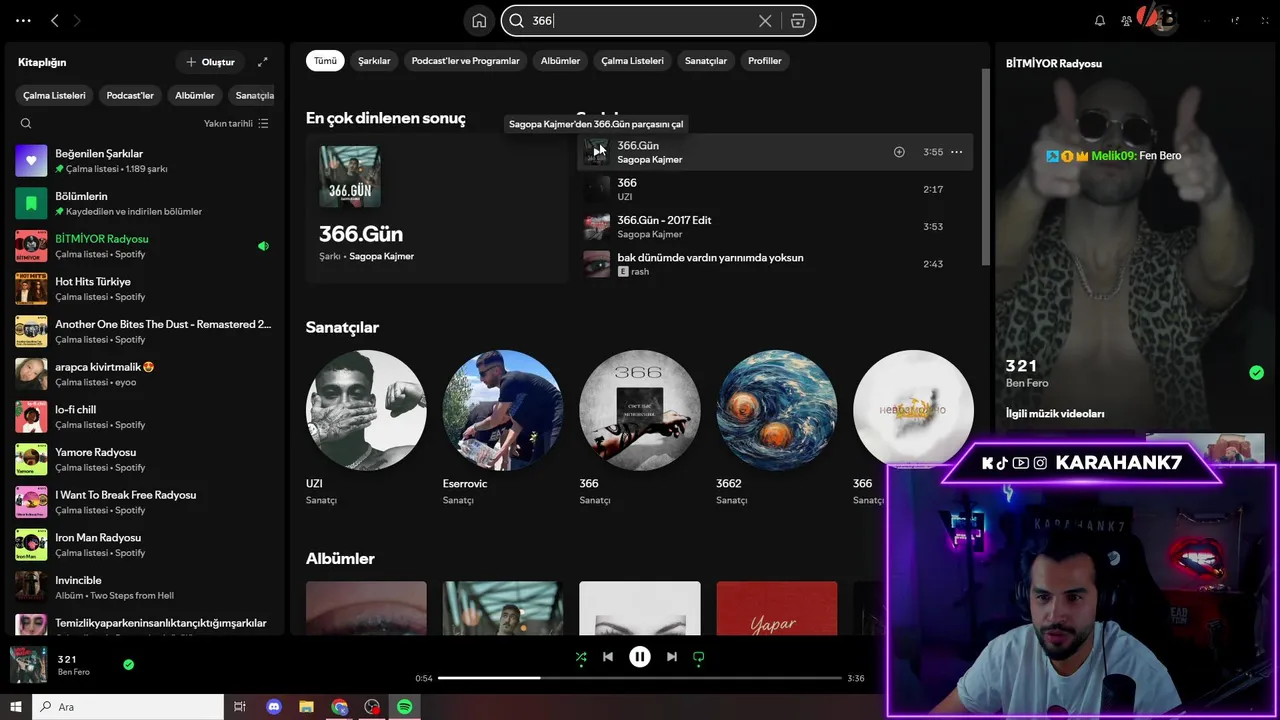Expand the library panel
The width and height of the screenshot is (1280, 720).
tap(263, 62)
